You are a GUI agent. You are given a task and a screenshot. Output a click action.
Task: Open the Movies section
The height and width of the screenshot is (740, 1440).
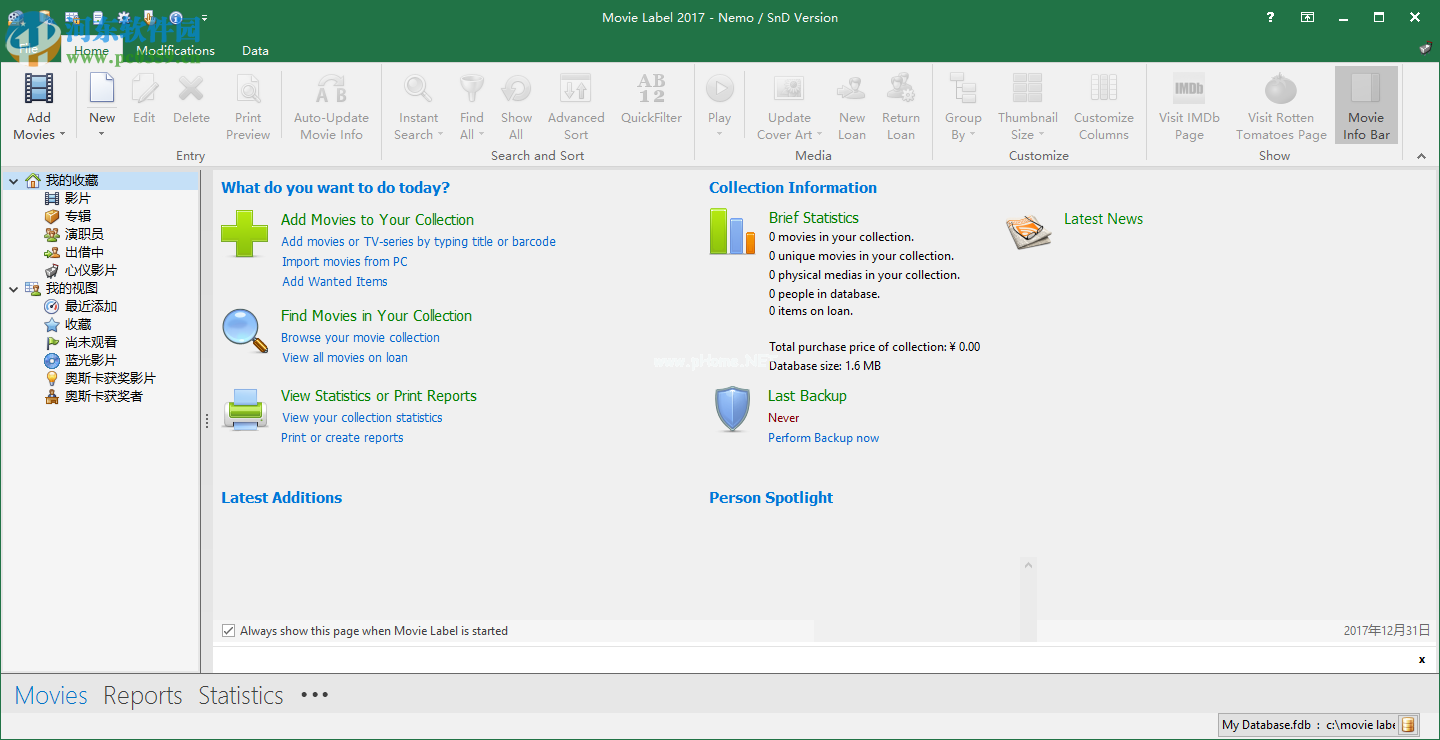(51, 695)
